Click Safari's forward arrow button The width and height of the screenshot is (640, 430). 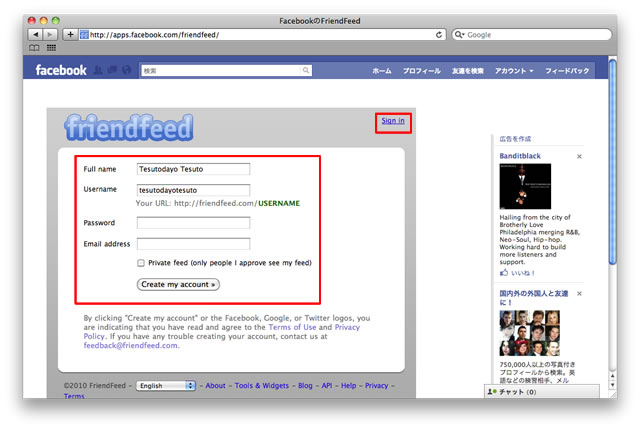50,35
